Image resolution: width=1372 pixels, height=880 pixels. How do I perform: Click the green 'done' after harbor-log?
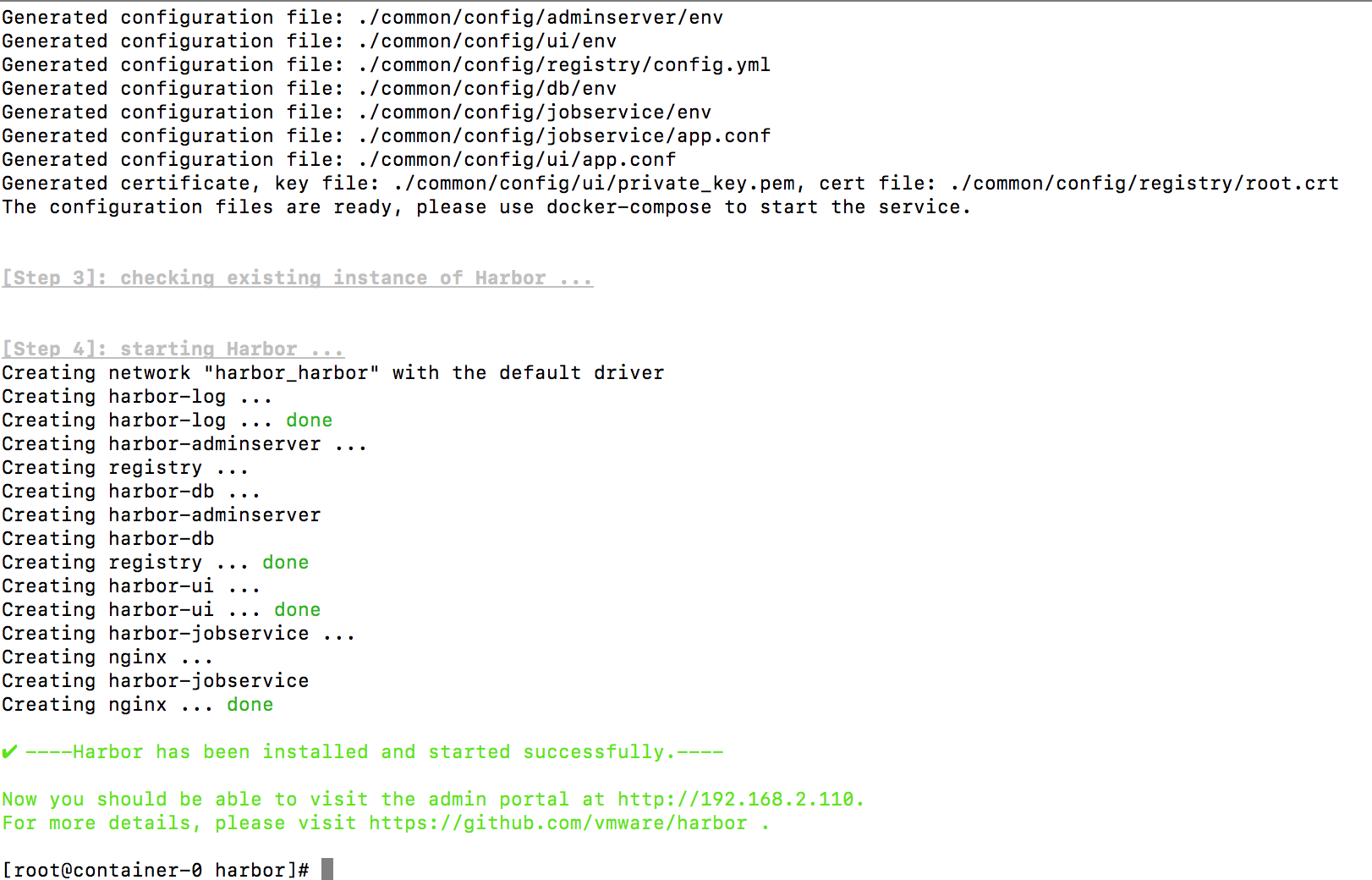coord(309,420)
